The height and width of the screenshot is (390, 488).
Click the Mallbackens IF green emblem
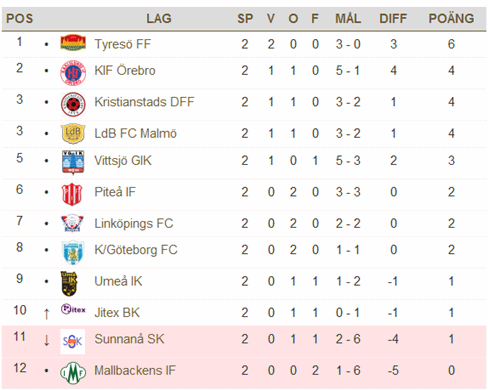point(73,373)
